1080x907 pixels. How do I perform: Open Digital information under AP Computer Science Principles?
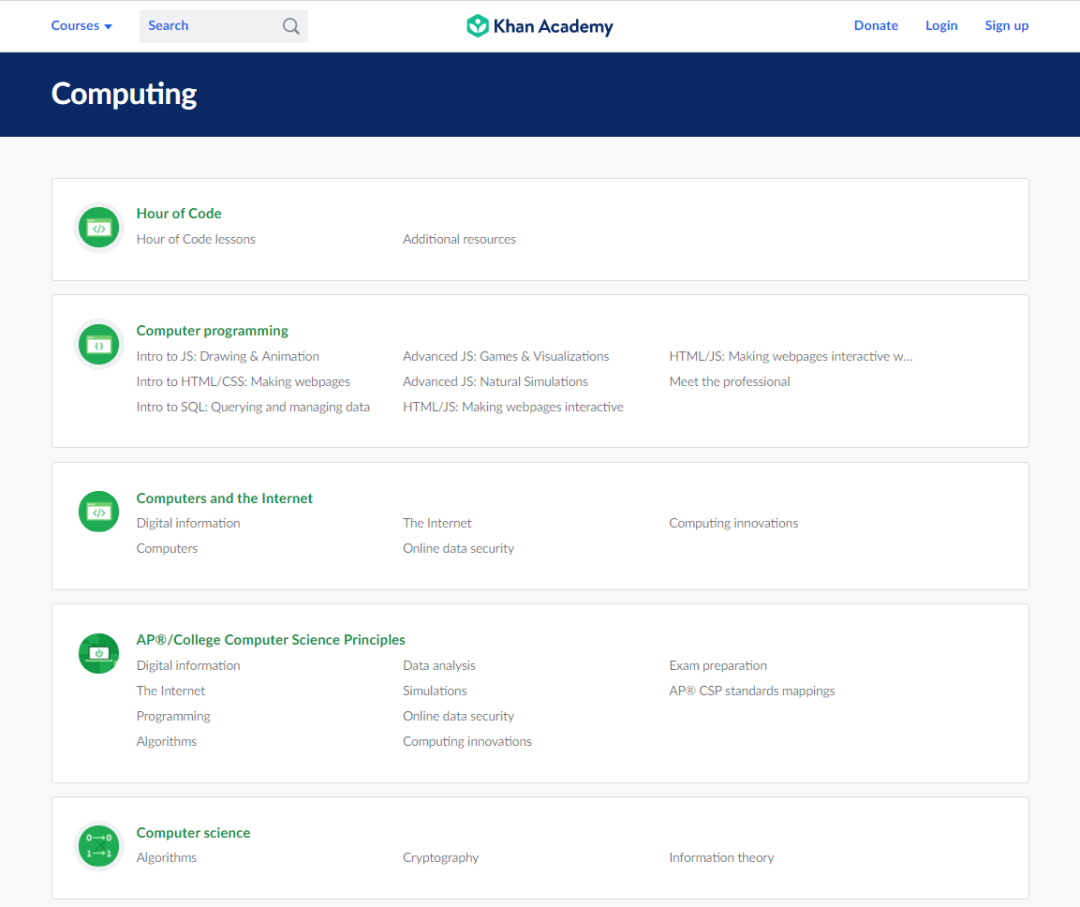point(188,666)
